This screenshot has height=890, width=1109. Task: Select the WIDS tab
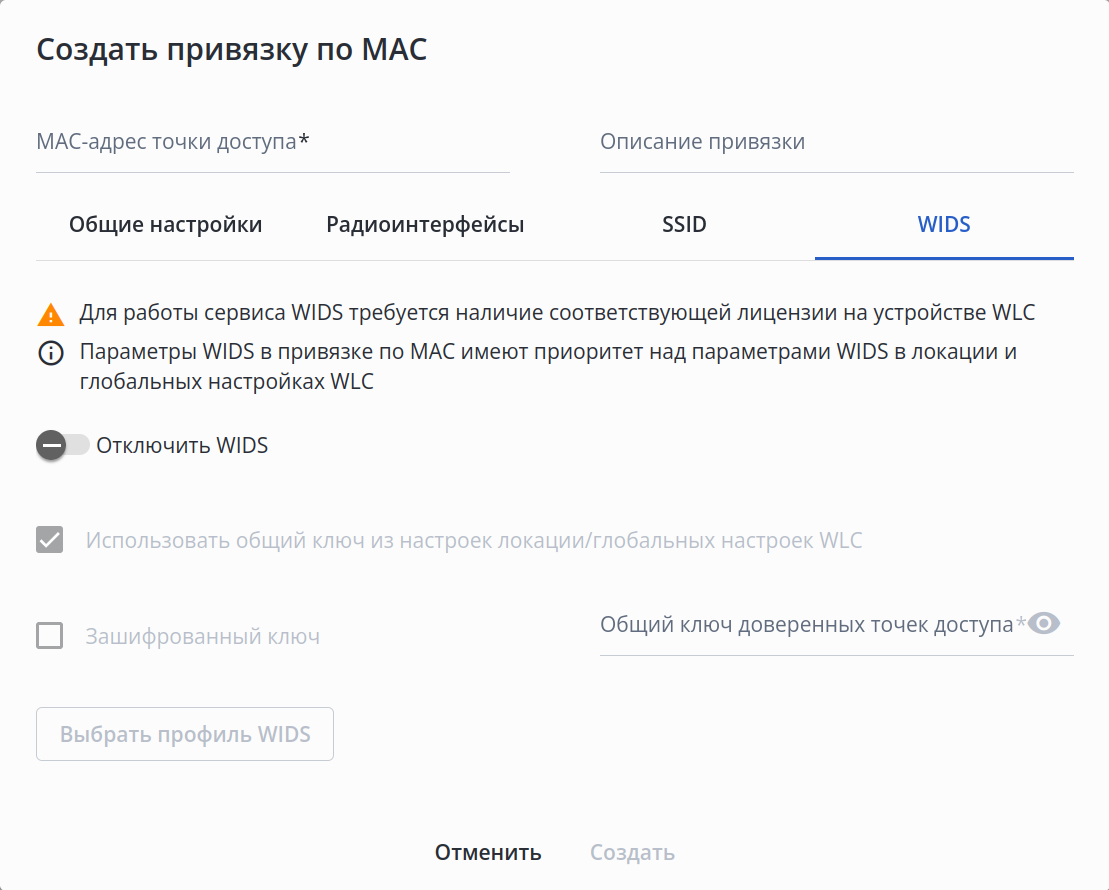[x=944, y=225]
